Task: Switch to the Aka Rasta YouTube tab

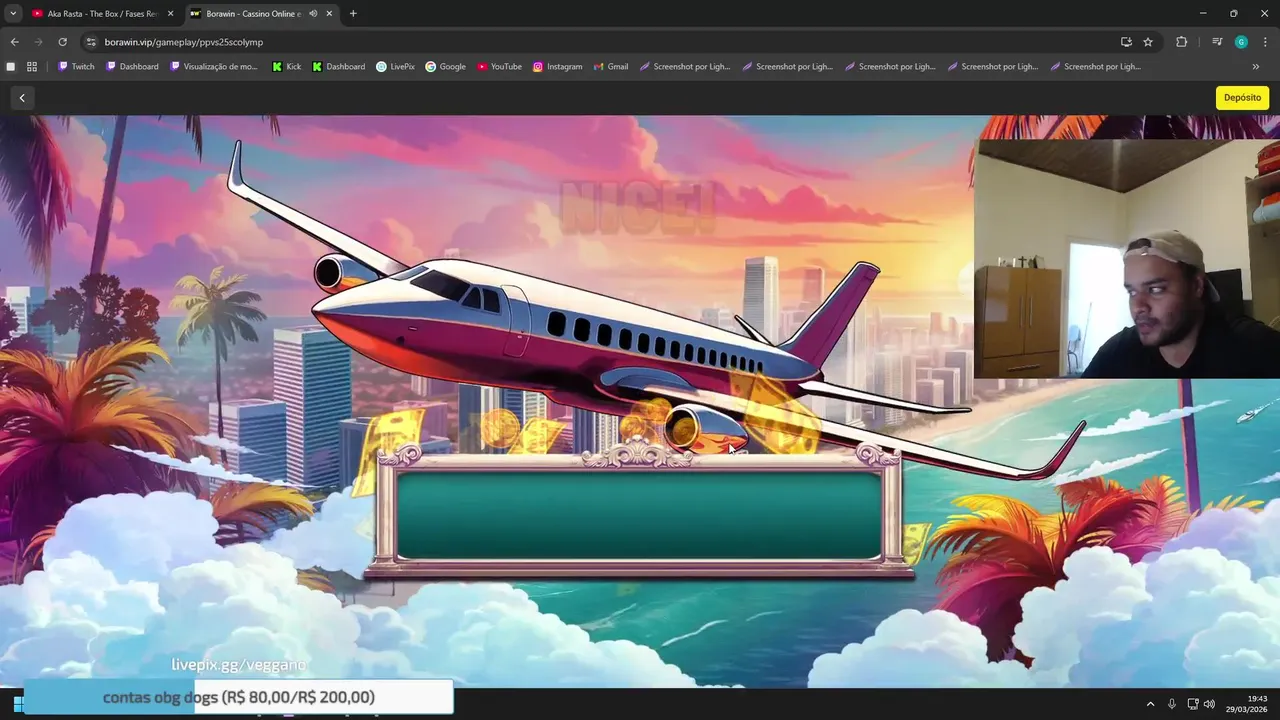Action: click(102, 13)
